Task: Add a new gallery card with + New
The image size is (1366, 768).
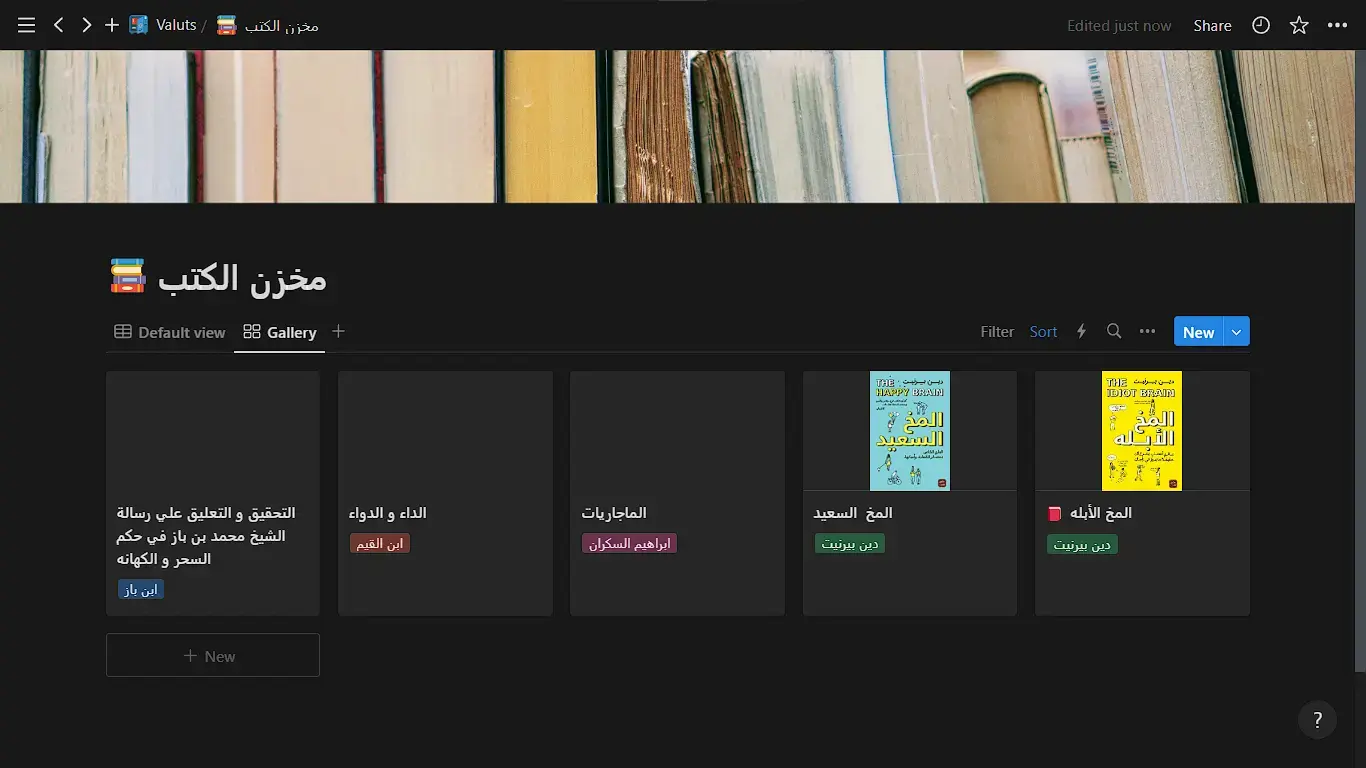Action: [212, 655]
